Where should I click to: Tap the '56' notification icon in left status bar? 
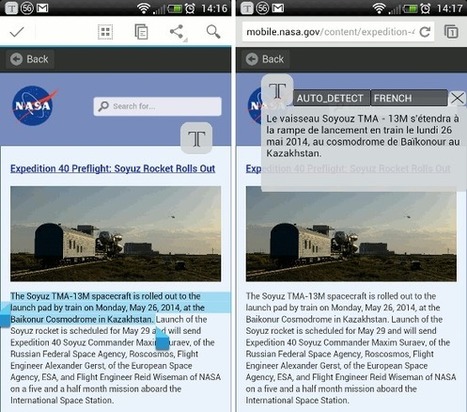(x=27, y=8)
